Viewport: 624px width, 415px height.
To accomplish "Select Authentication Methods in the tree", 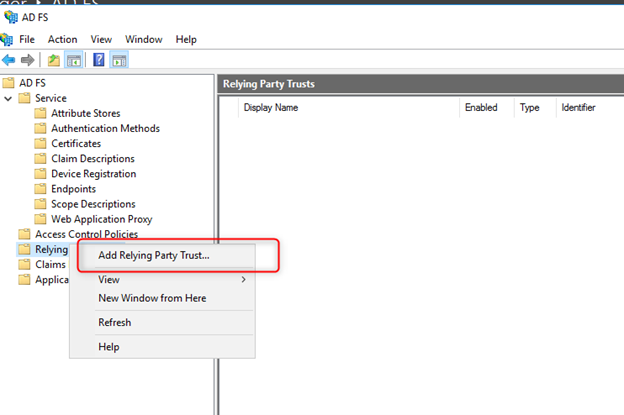I will coord(105,128).
